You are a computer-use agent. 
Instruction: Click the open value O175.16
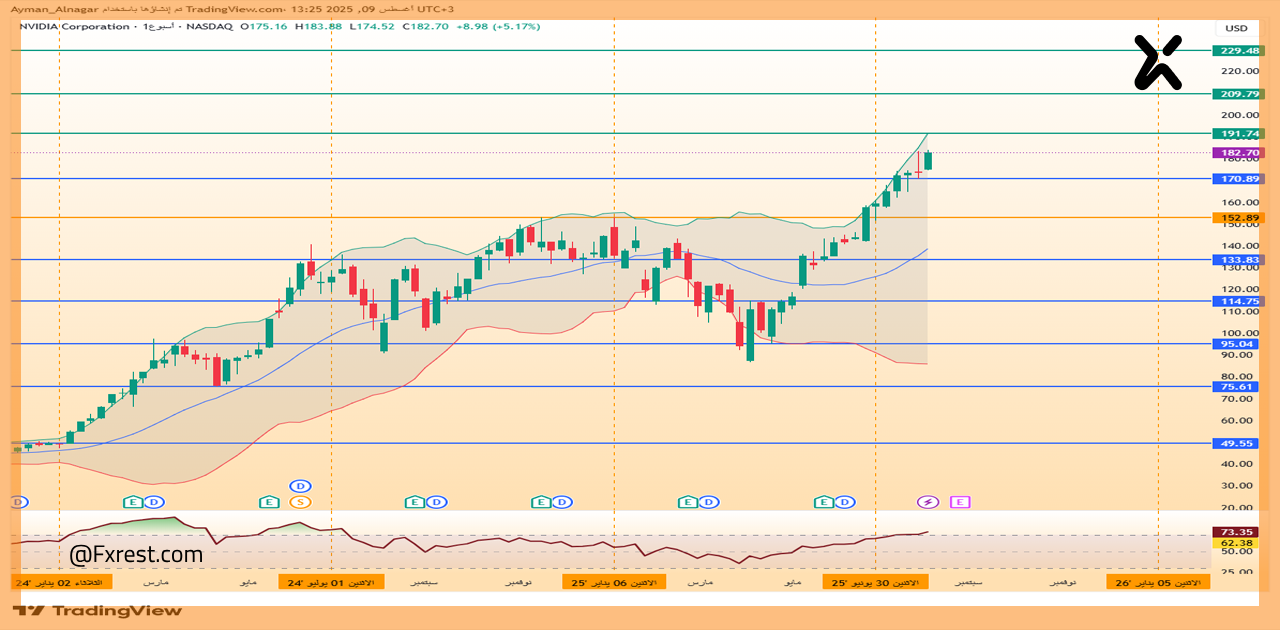click(x=264, y=26)
